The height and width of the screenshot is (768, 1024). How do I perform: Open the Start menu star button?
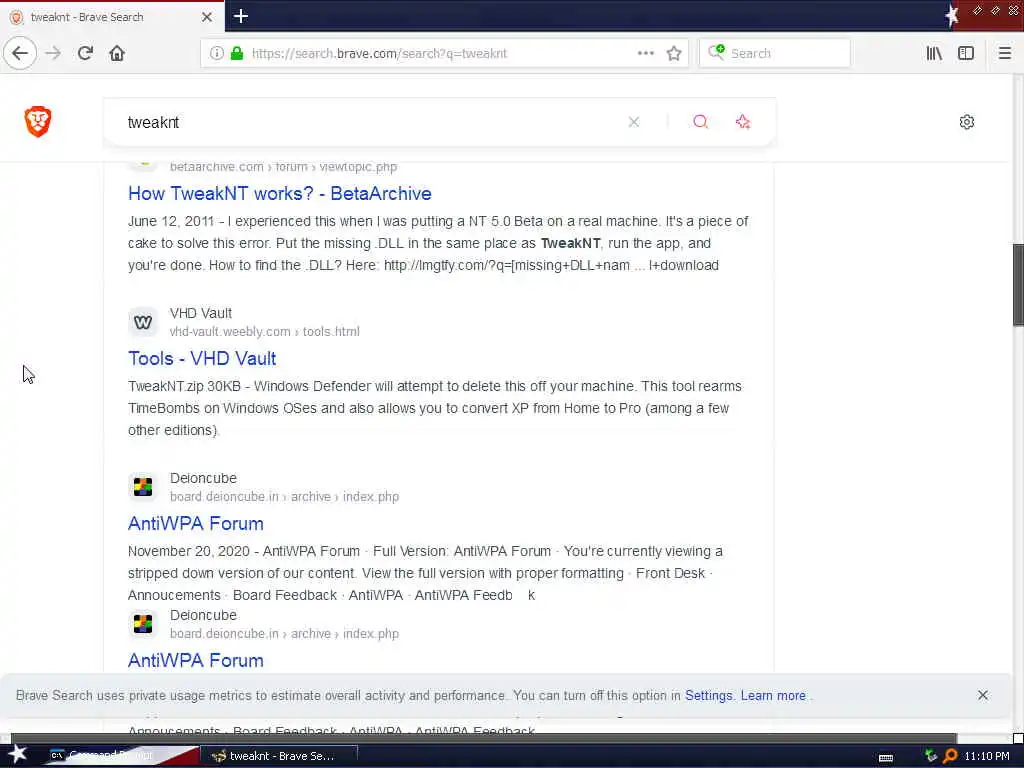click(18, 755)
